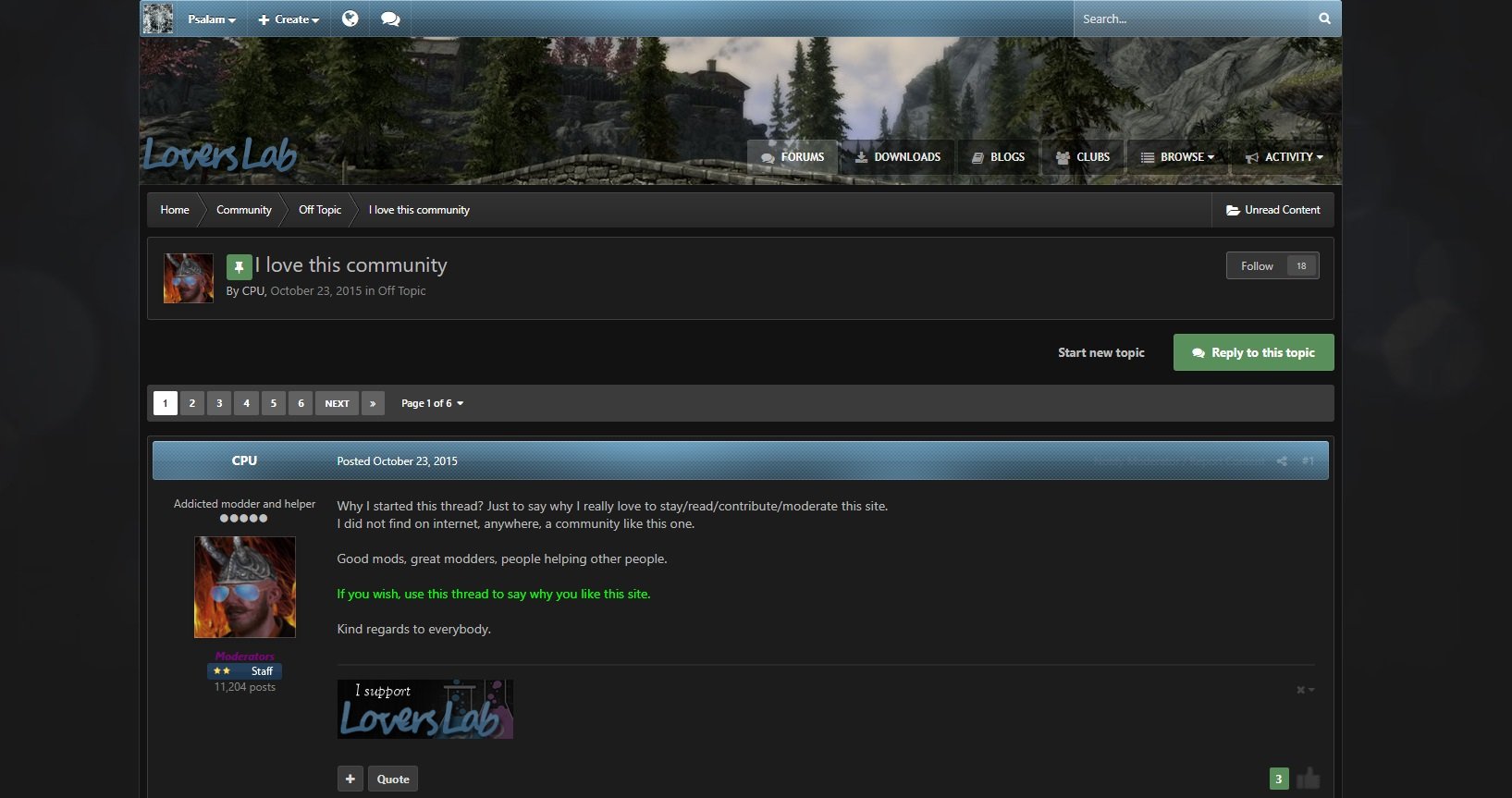Quote this post
The image size is (1512, 798).
click(x=393, y=779)
